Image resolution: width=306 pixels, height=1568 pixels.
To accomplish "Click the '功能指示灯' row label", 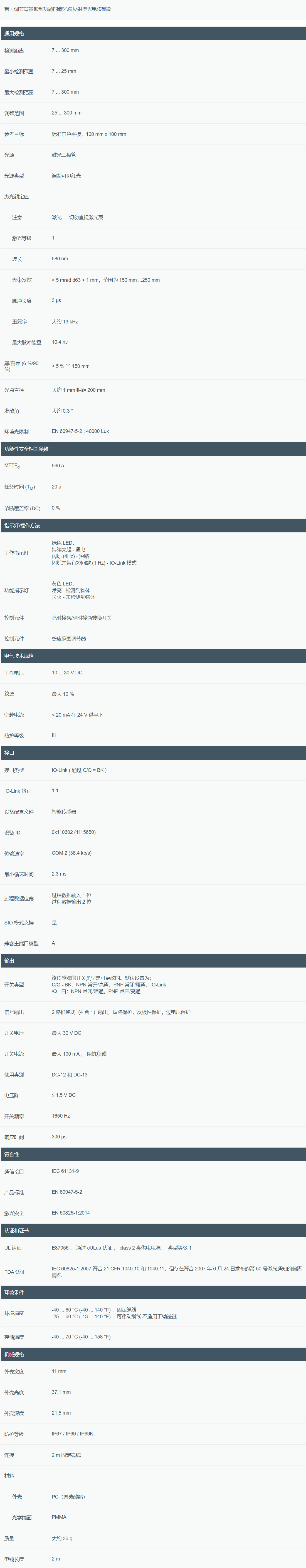I will click(16, 590).
